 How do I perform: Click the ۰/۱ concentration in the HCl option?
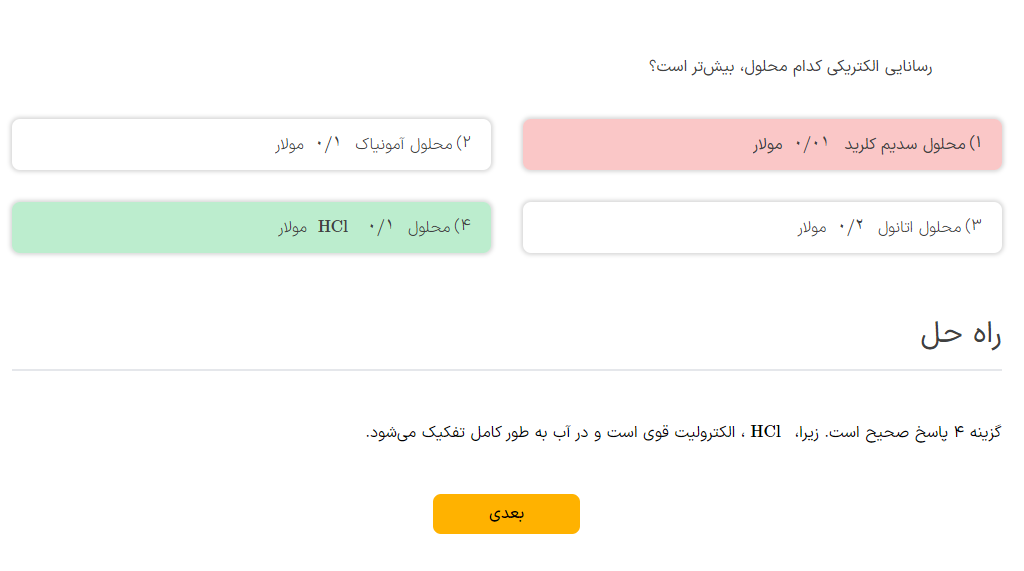point(380,227)
